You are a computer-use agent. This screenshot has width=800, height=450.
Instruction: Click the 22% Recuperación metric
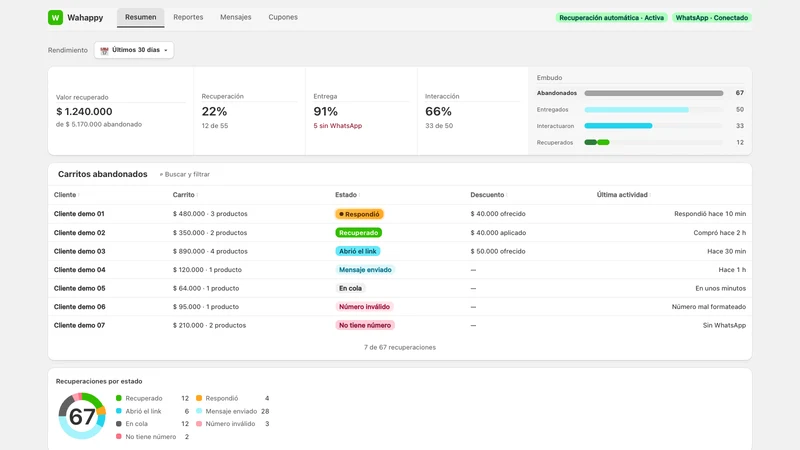click(x=214, y=111)
